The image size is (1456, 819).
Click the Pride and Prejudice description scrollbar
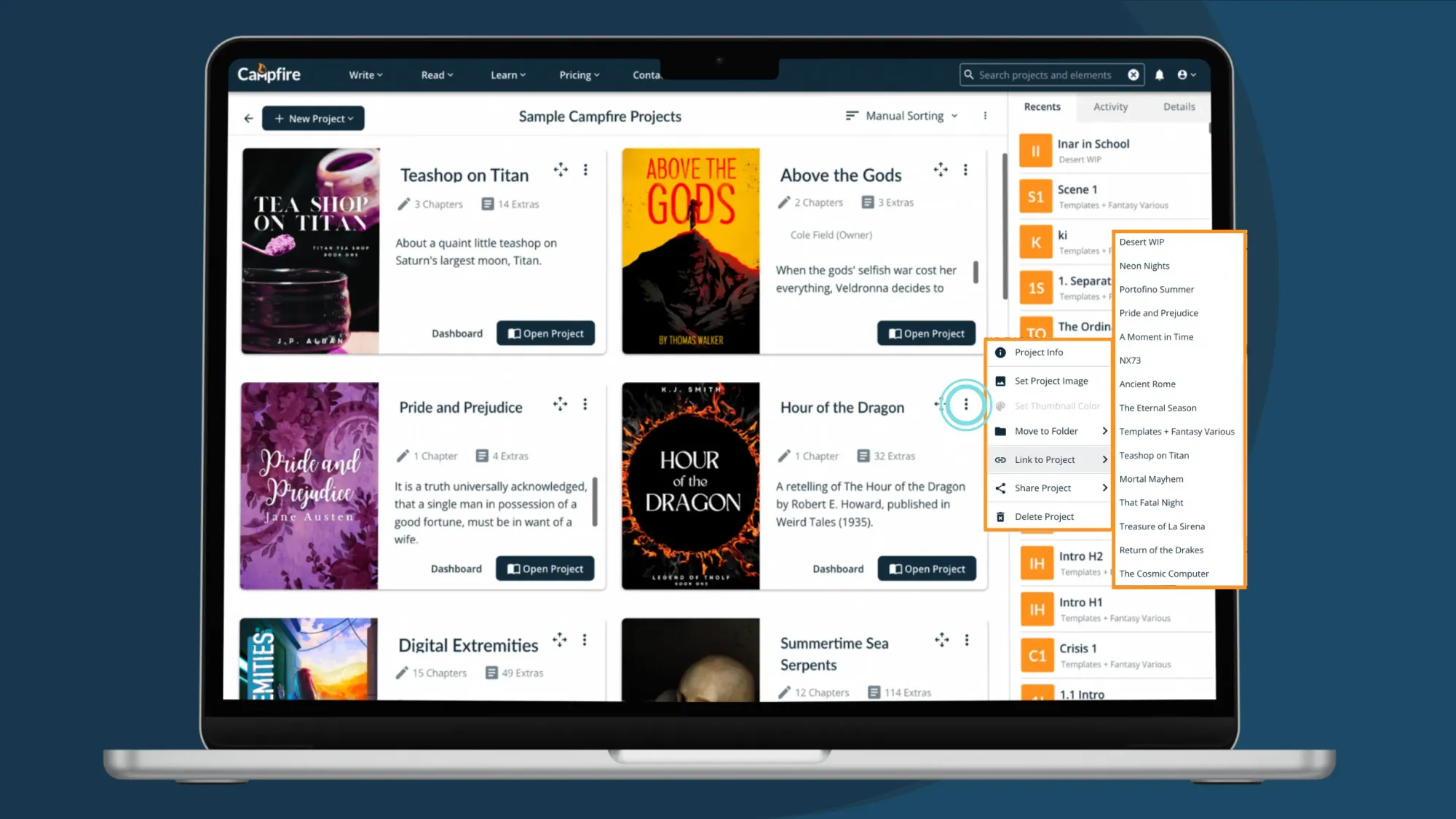(x=595, y=502)
